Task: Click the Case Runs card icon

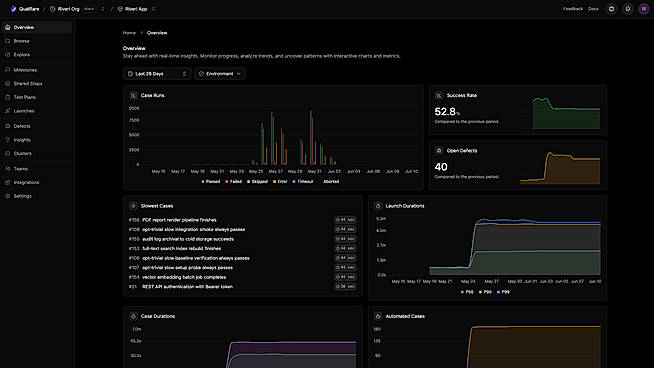Action: 133,96
